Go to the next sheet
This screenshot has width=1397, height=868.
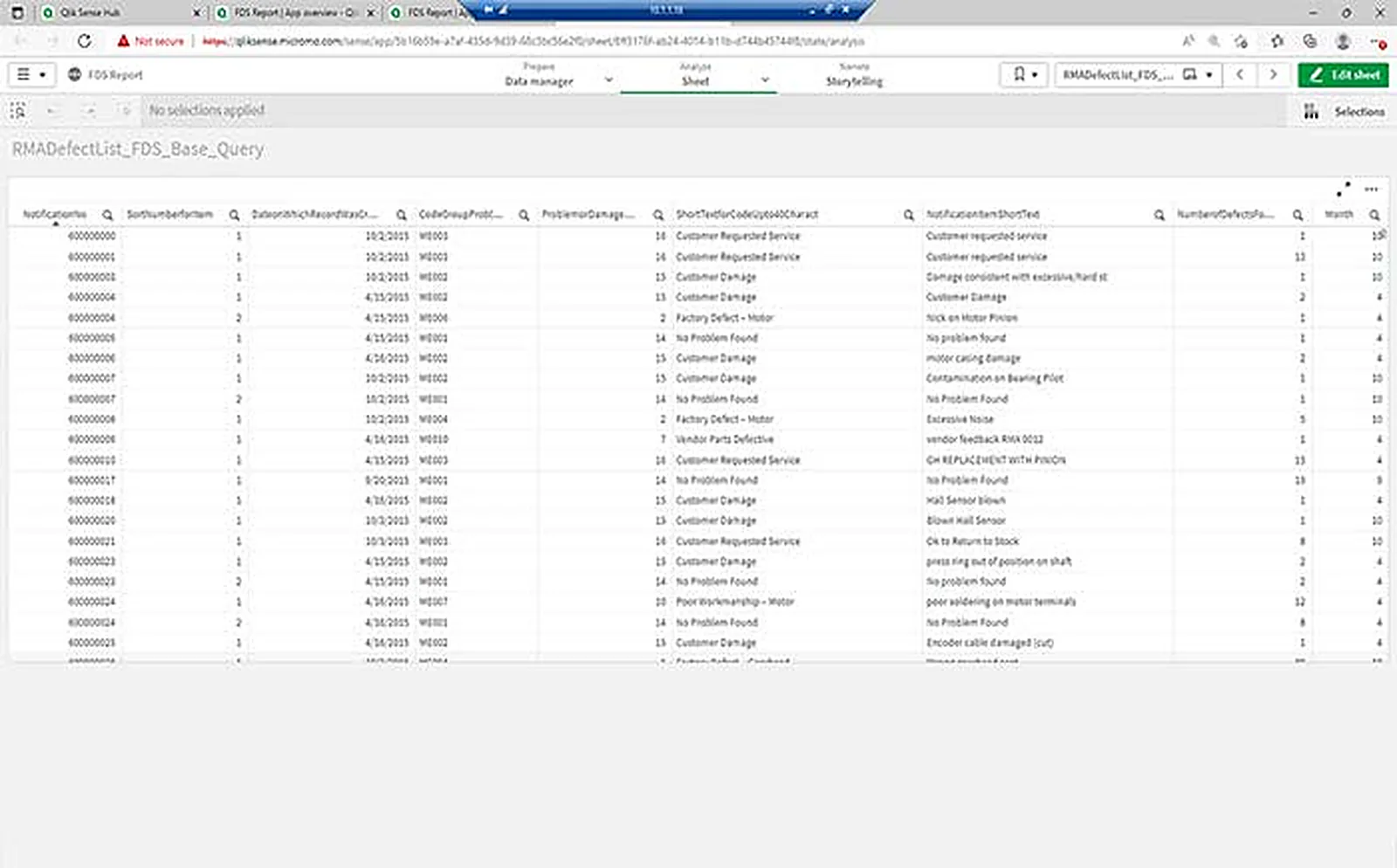pyautogui.click(x=1273, y=75)
